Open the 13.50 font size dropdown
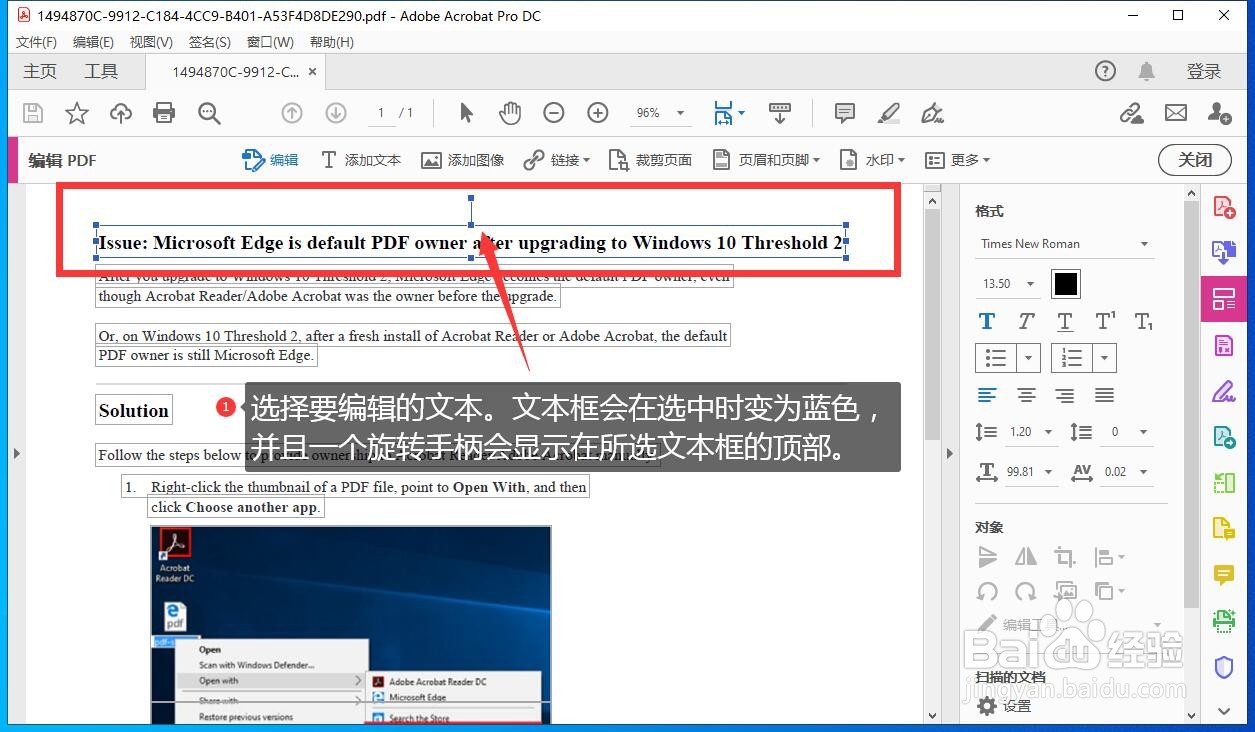Viewport: 1255px width, 732px height. coord(1008,284)
